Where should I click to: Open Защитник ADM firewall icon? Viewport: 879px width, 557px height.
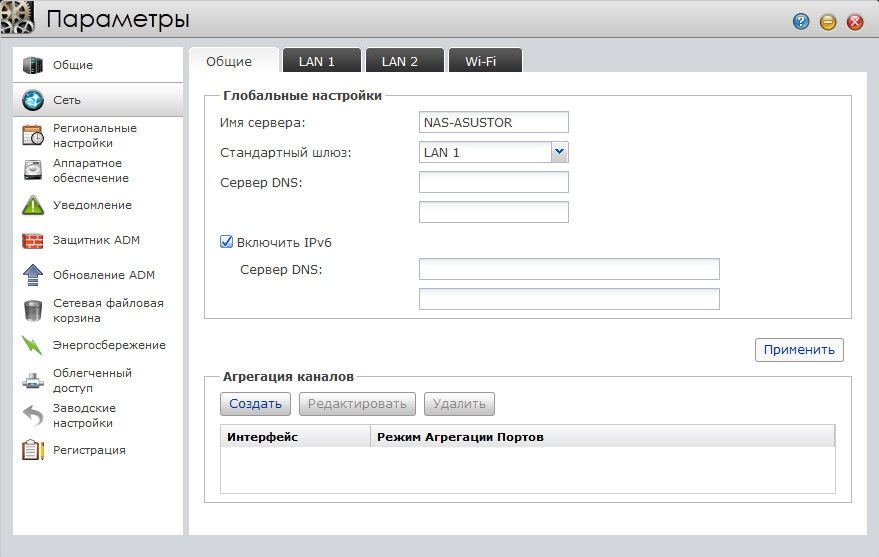33,240
